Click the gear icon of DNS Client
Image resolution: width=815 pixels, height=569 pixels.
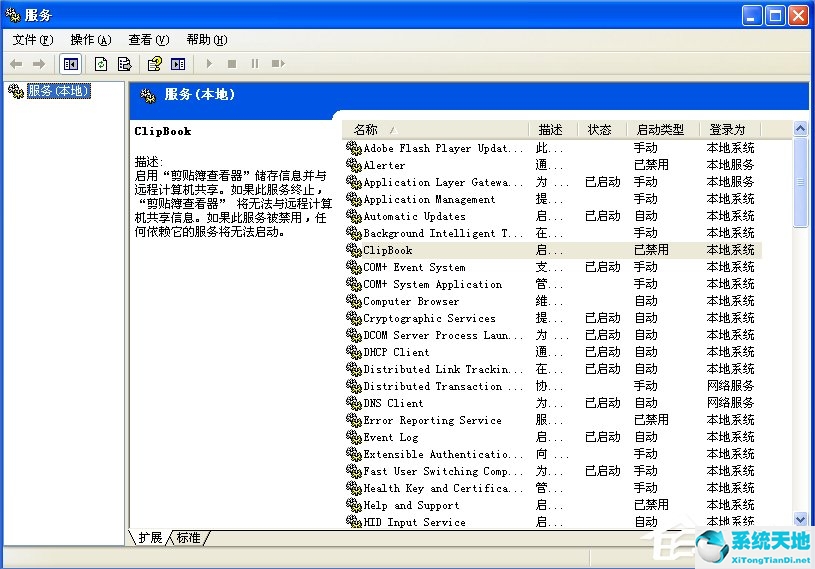tap(353, 403)
